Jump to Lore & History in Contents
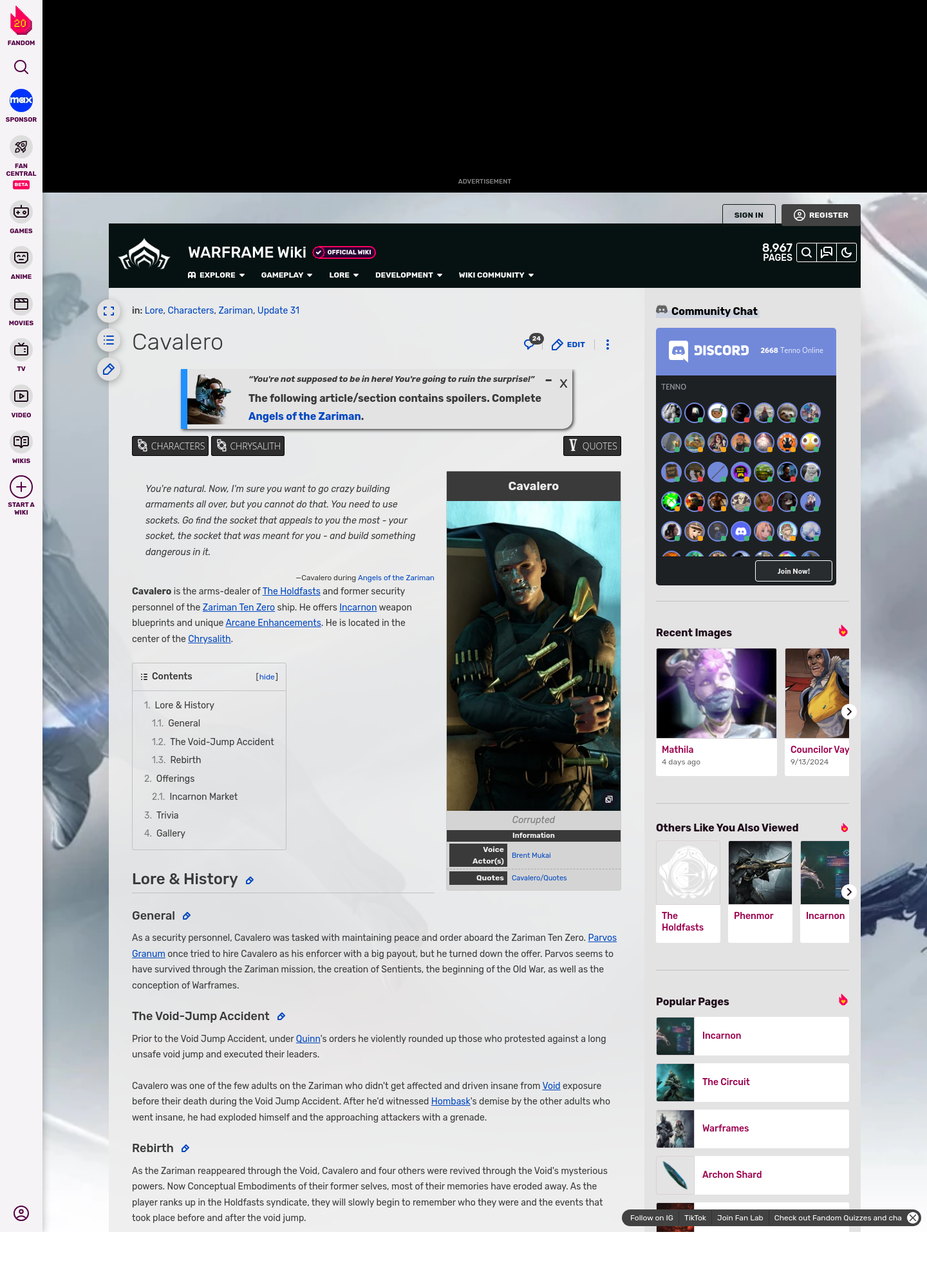Viewport: 927px width, 1288px height. (x=184, y=705)
